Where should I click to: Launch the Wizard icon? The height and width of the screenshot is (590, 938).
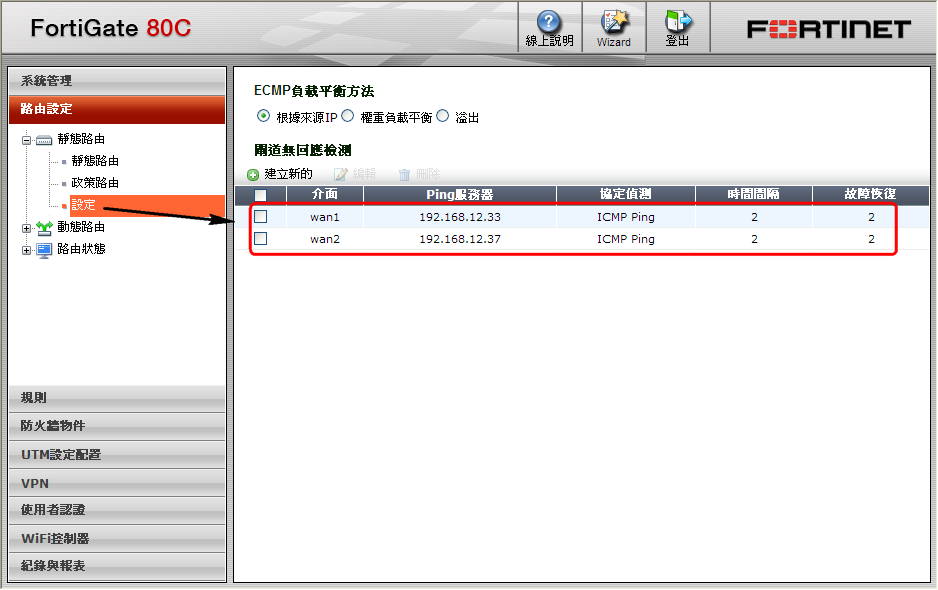point(614,22)
